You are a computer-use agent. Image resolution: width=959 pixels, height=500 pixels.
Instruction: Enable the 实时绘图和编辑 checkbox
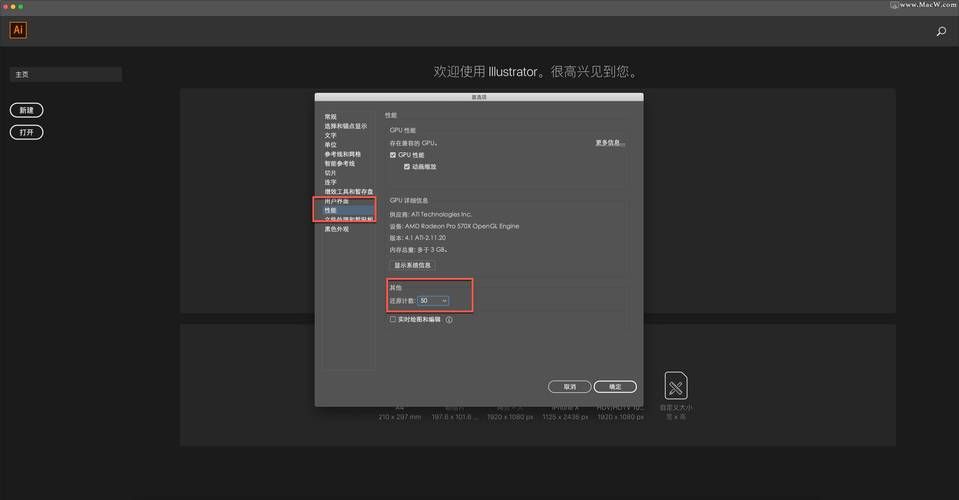tap(393, 320)
